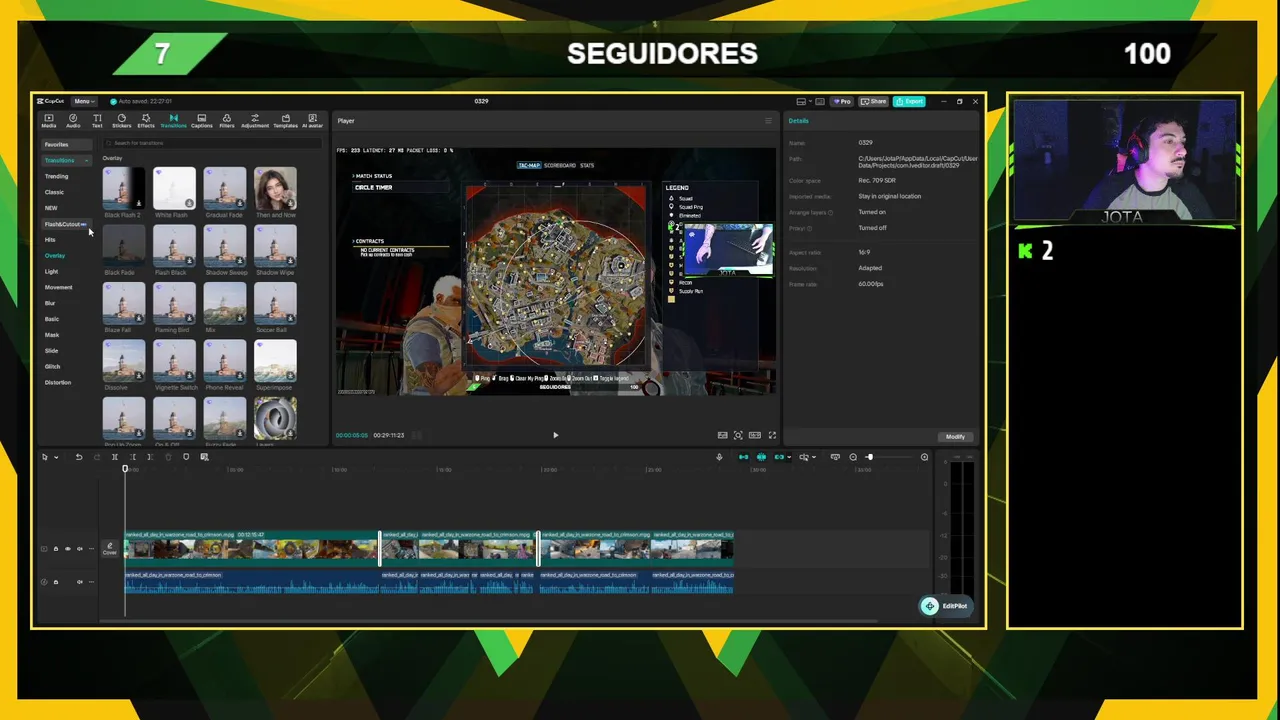
Task: Select the Movement transitions category
Action: [x=58, y=287]
